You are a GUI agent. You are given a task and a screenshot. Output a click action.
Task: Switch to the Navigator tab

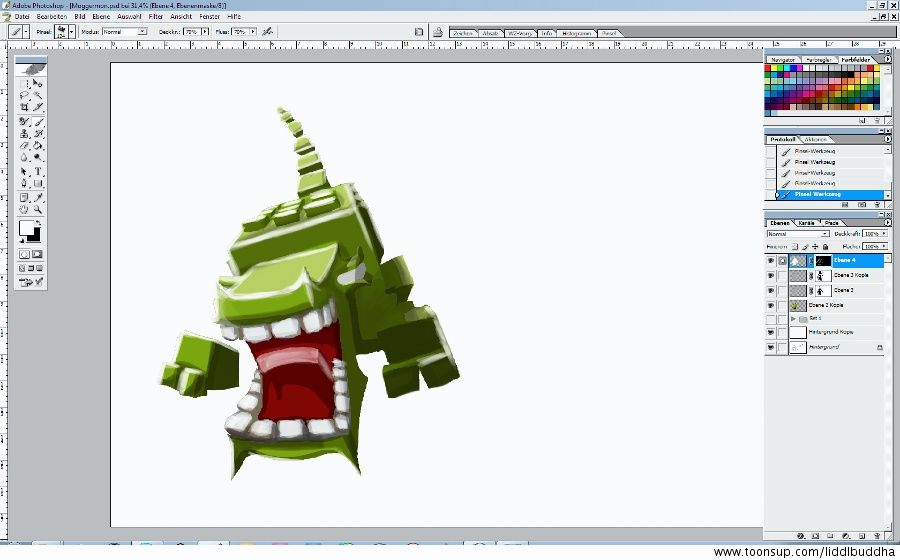coord(783,60)
